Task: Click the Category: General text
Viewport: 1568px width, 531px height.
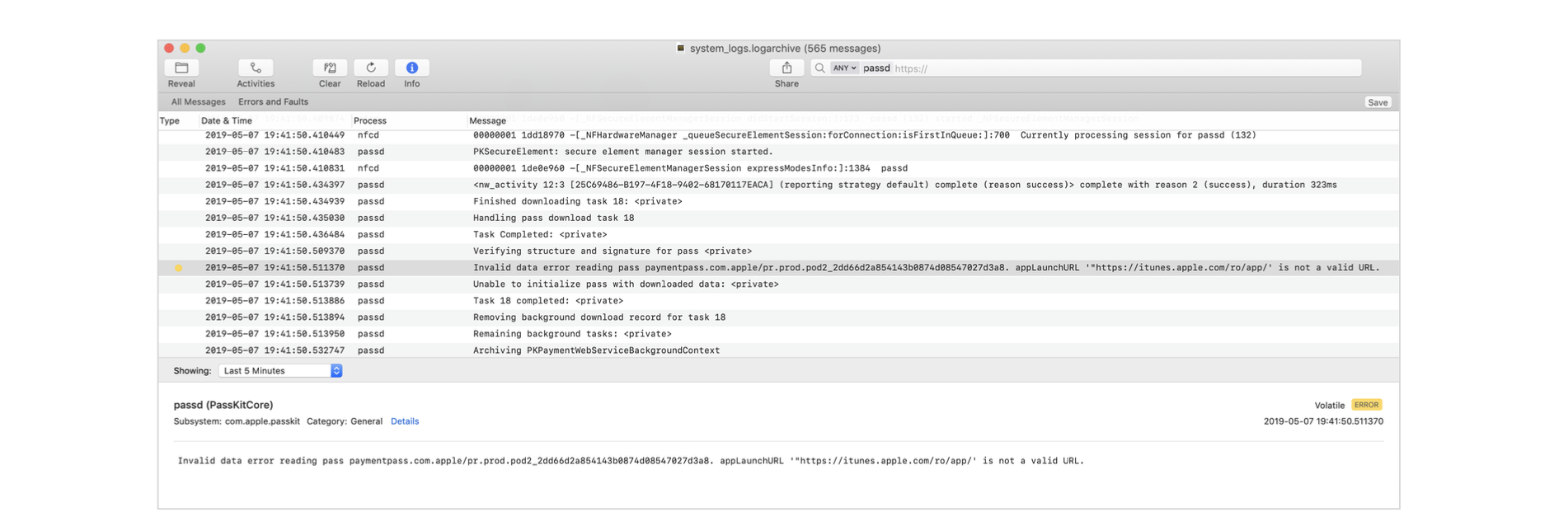Action: pos(345,421)
